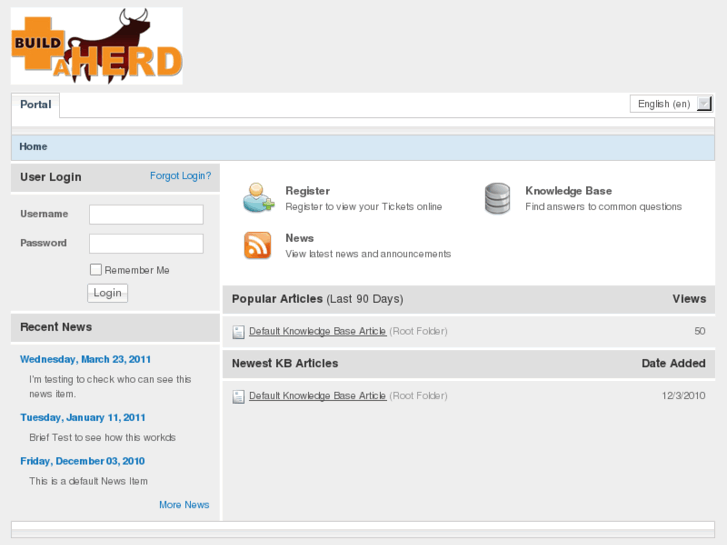Viewport: 727px width, 545px height.
Task: Click the Remember Me label text
Action: tap(137, 270)
